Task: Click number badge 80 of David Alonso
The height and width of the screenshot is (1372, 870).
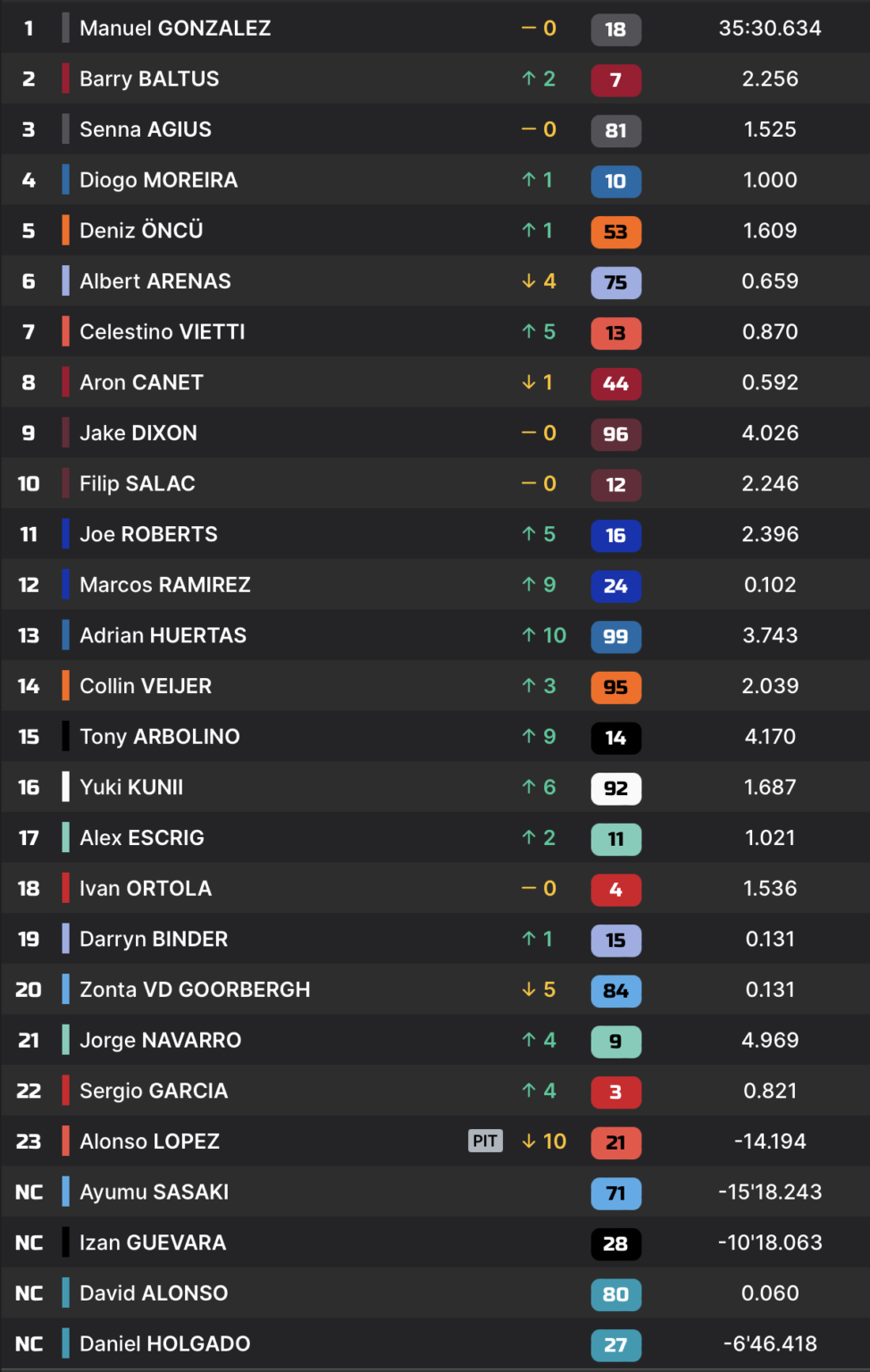Action: click(x=615, y=1294)
